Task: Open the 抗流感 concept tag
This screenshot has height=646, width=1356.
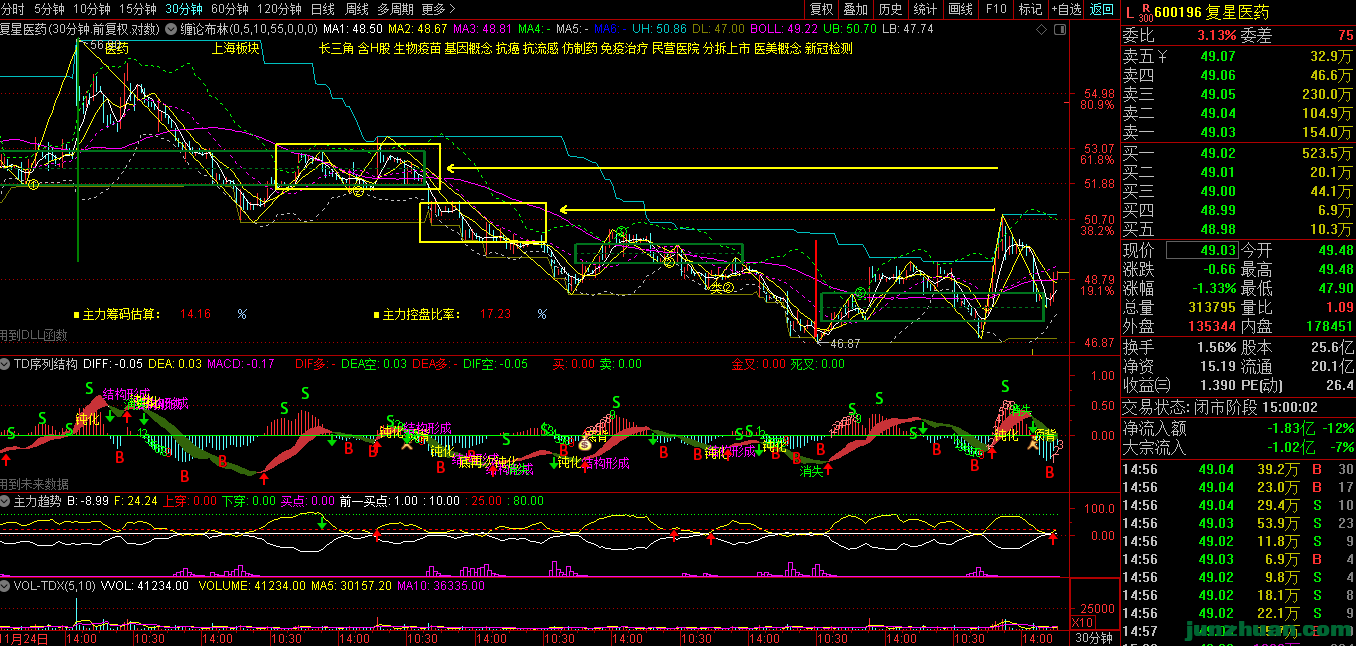Action: 540,48
